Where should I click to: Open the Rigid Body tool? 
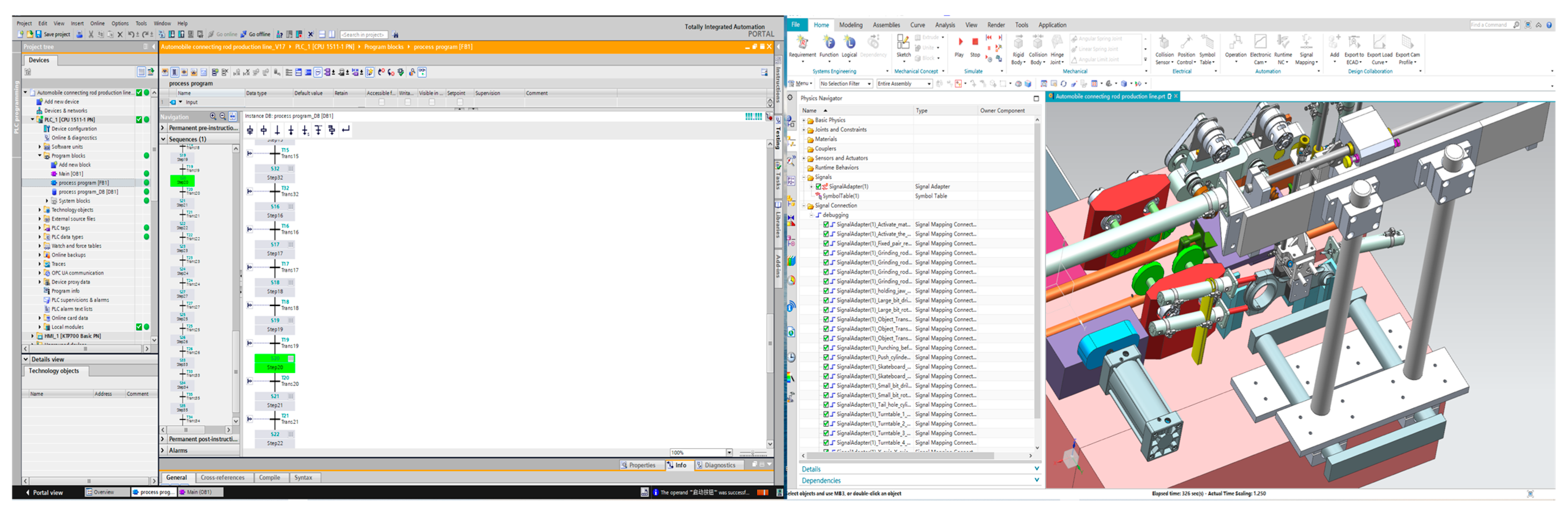(x=1018, y=44)
